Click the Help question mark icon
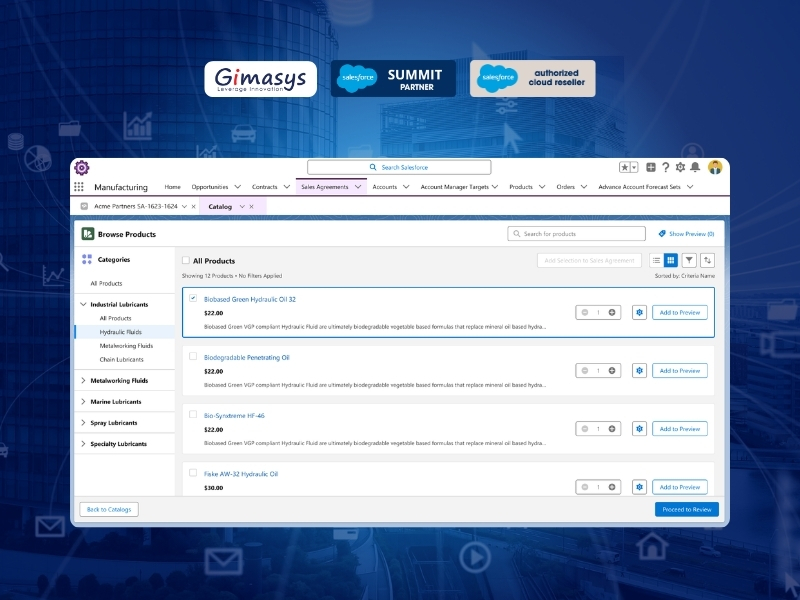The width and height of the screenshot is (800, 600). tap(666, 167)
